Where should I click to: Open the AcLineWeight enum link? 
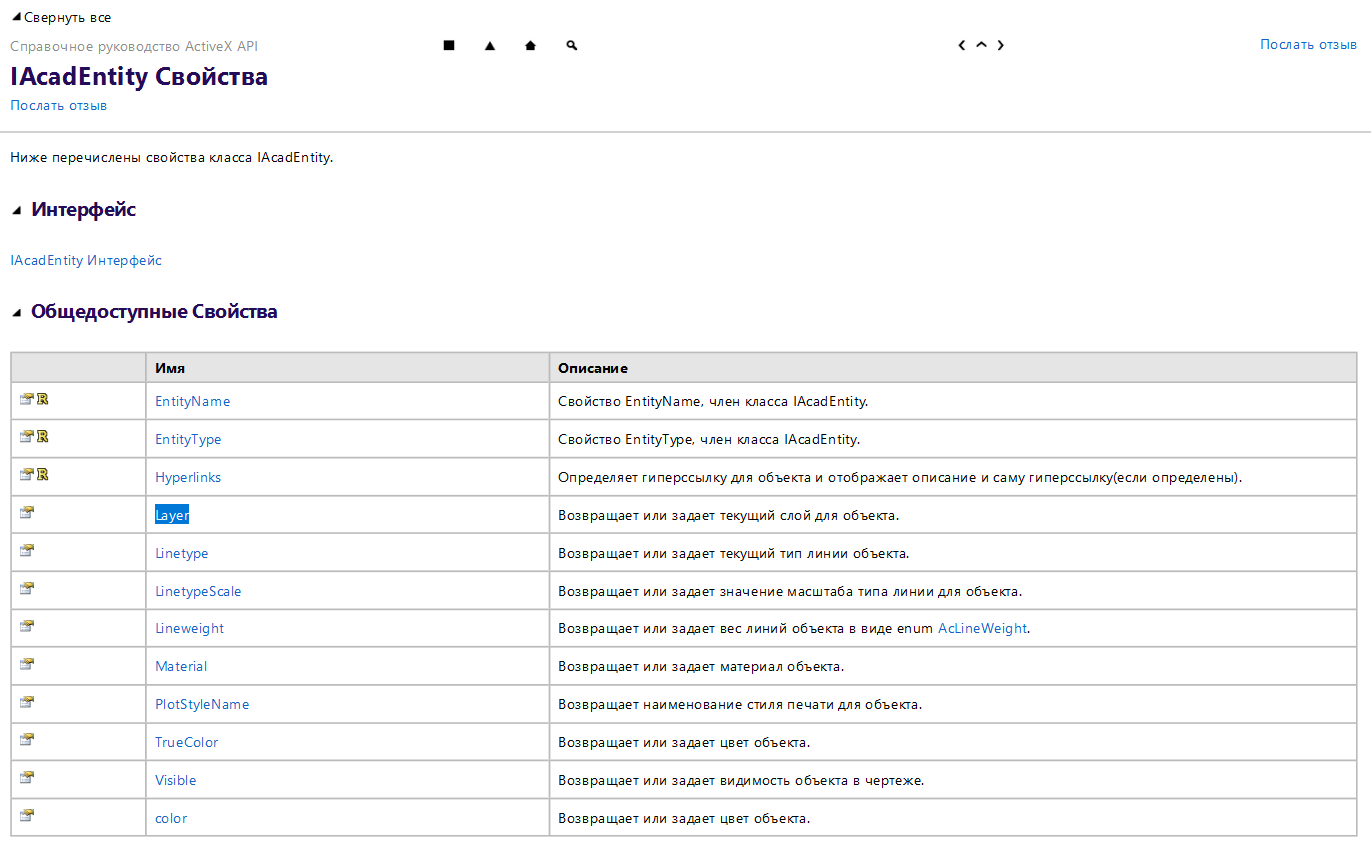coord(982,628)
